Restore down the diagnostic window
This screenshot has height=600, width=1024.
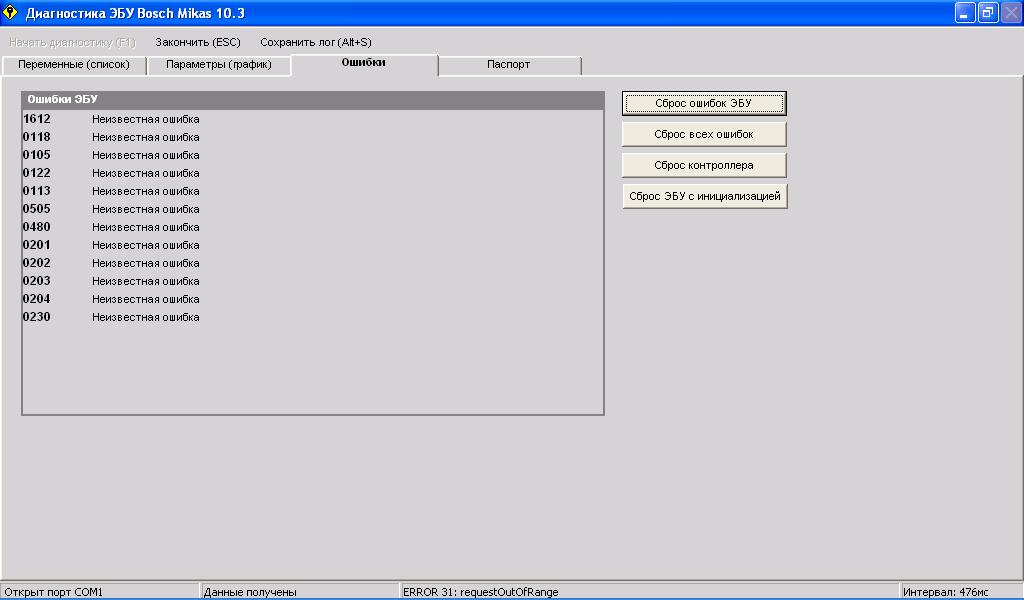pyautogui.click(x=987, y=12)
